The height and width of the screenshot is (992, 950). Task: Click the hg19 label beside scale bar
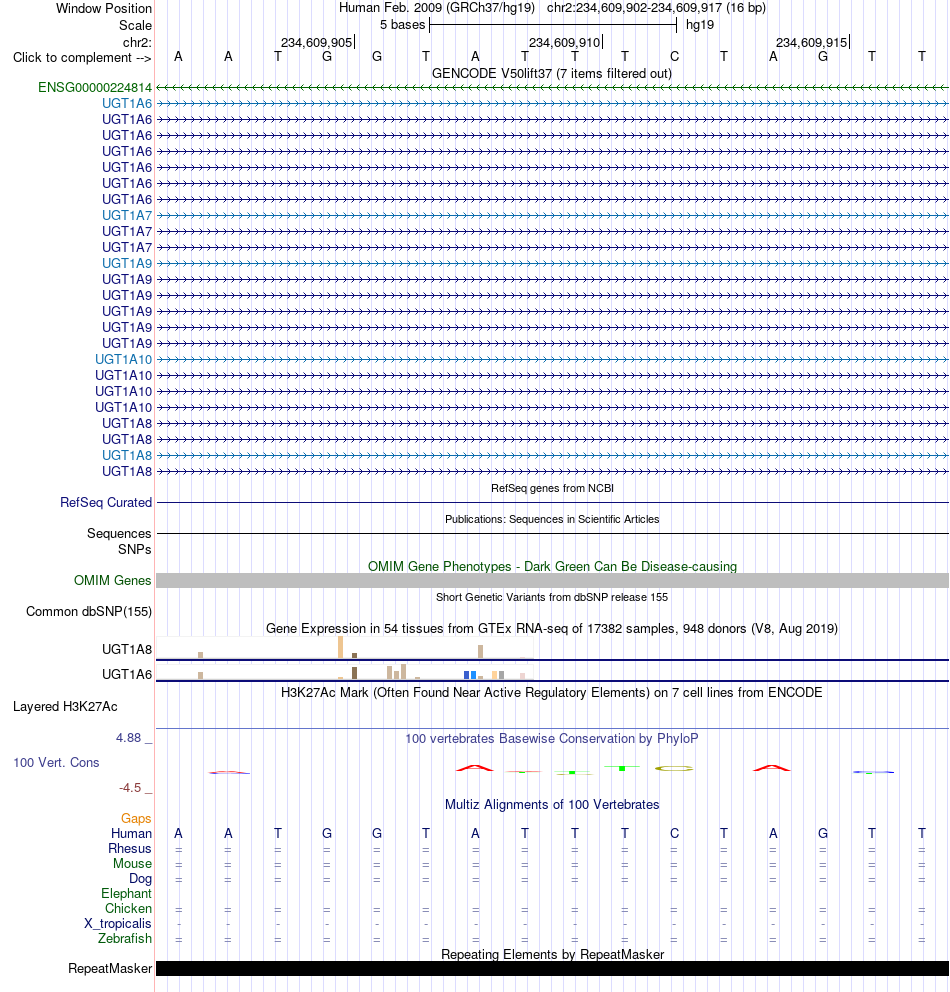tap(700, 25)
